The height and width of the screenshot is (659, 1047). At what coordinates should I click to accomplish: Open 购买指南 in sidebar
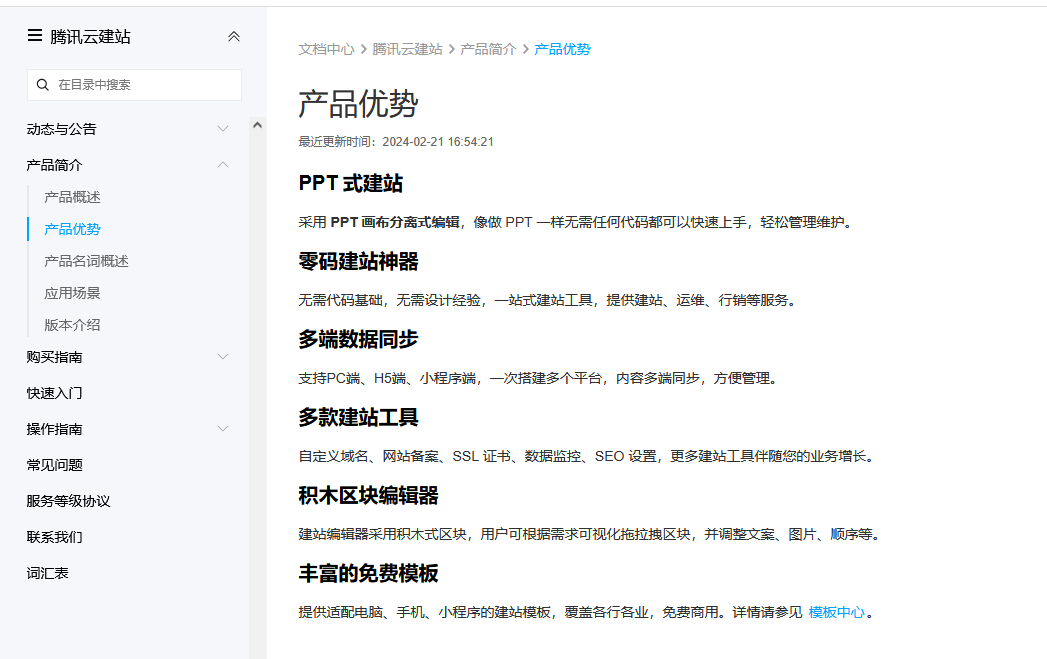pyautogui.click(x=55, y=357)
